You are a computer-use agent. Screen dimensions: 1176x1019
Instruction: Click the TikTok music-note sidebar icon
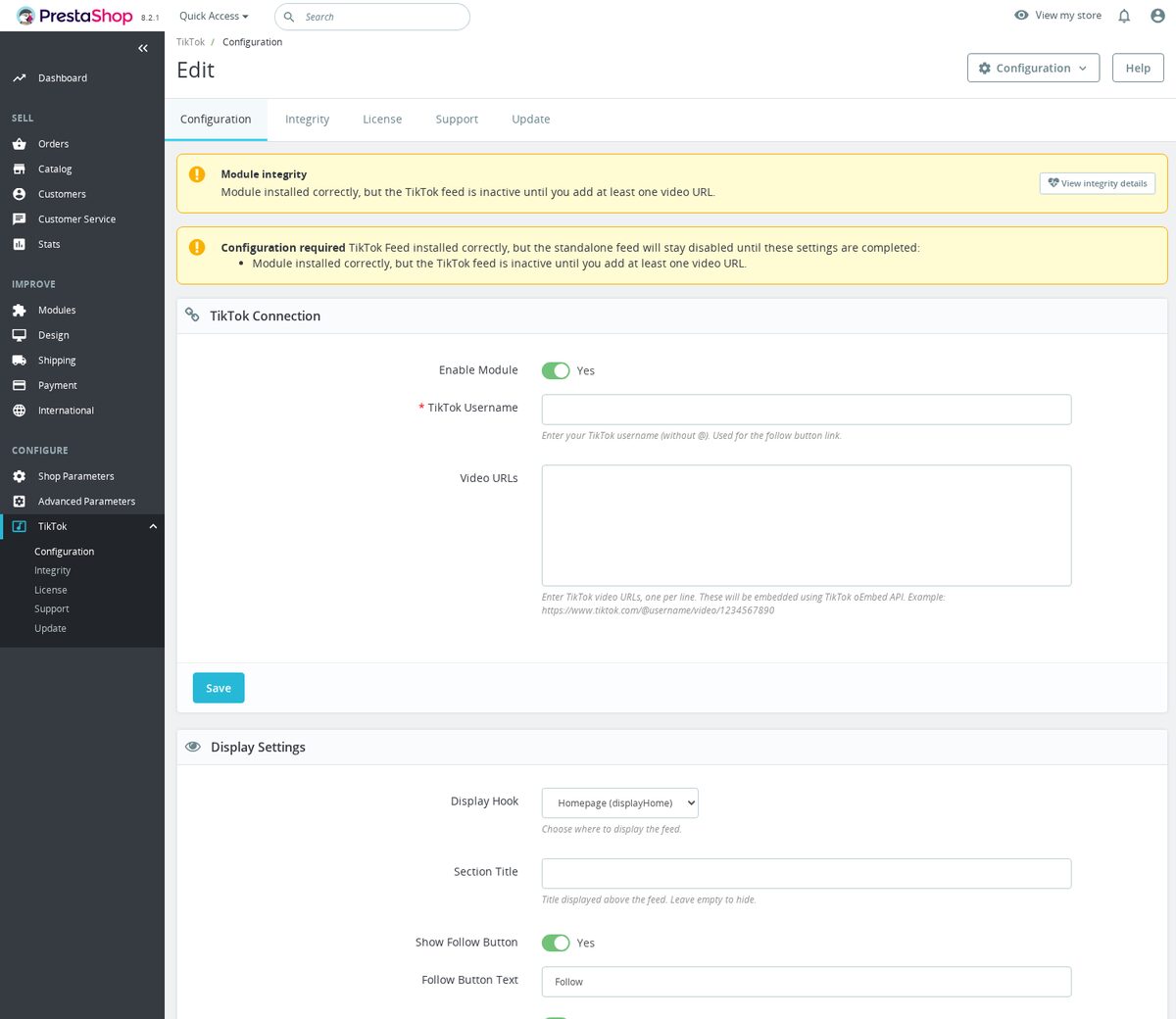[x=19, y=526]
